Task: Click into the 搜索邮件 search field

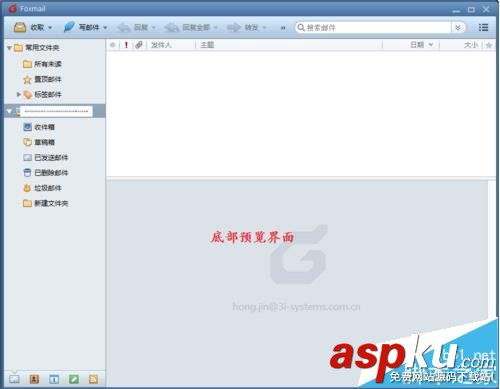Action: pyautogui.click(x=373, y=27)
